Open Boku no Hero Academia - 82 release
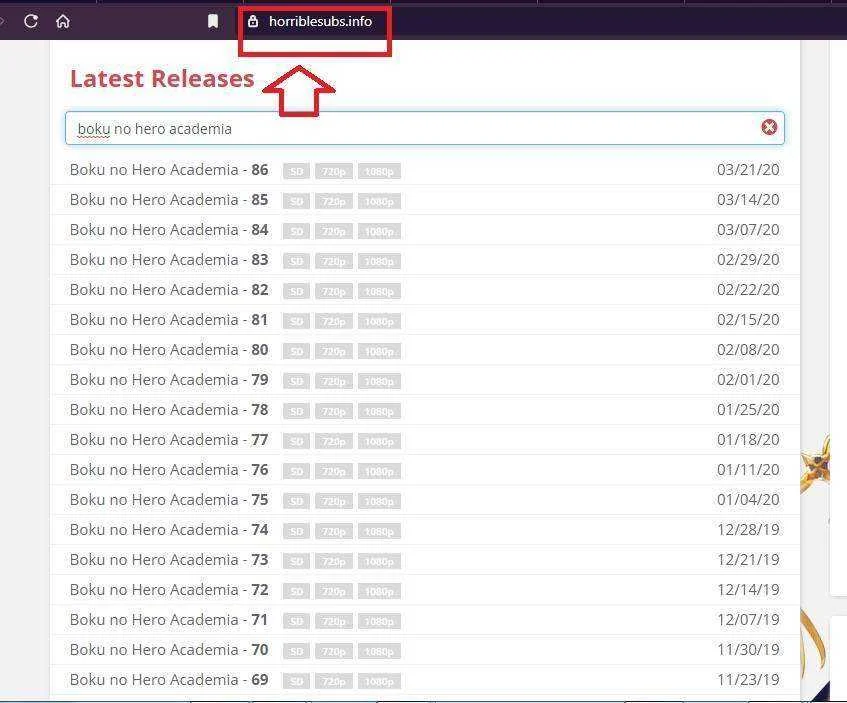Viewport: 847px width, 703px height. [x=169, y=290]
